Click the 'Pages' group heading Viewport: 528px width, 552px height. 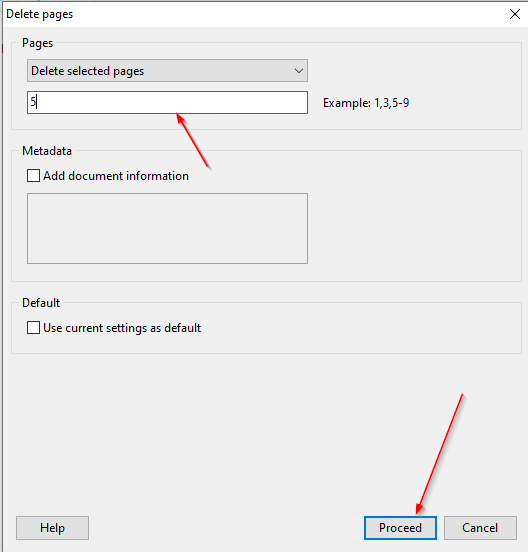[x=37, y=43]
